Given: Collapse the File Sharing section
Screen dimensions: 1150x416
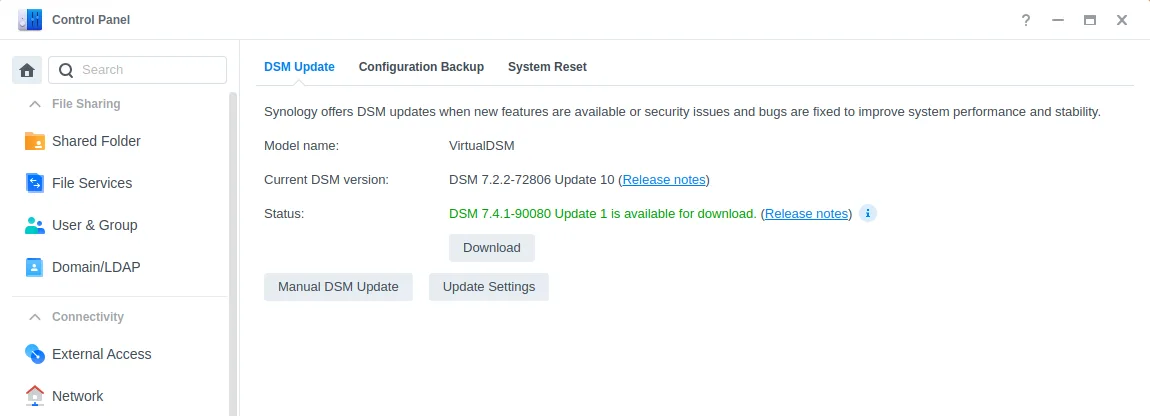Looking at the screenshot, I should pos(34,104).
